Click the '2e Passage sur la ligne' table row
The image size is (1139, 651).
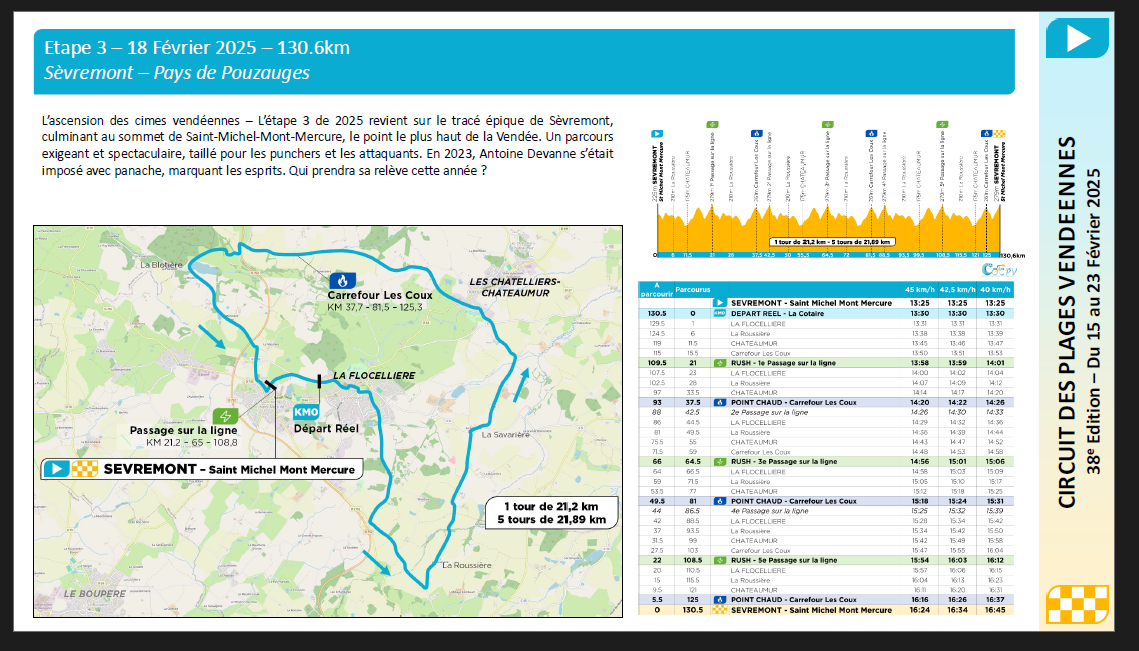826,412
